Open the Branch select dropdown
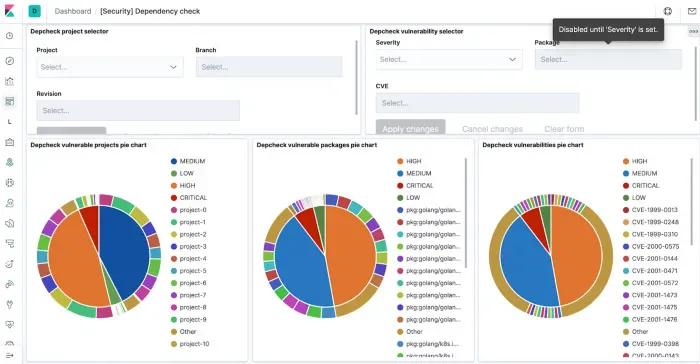 (269, 67)
